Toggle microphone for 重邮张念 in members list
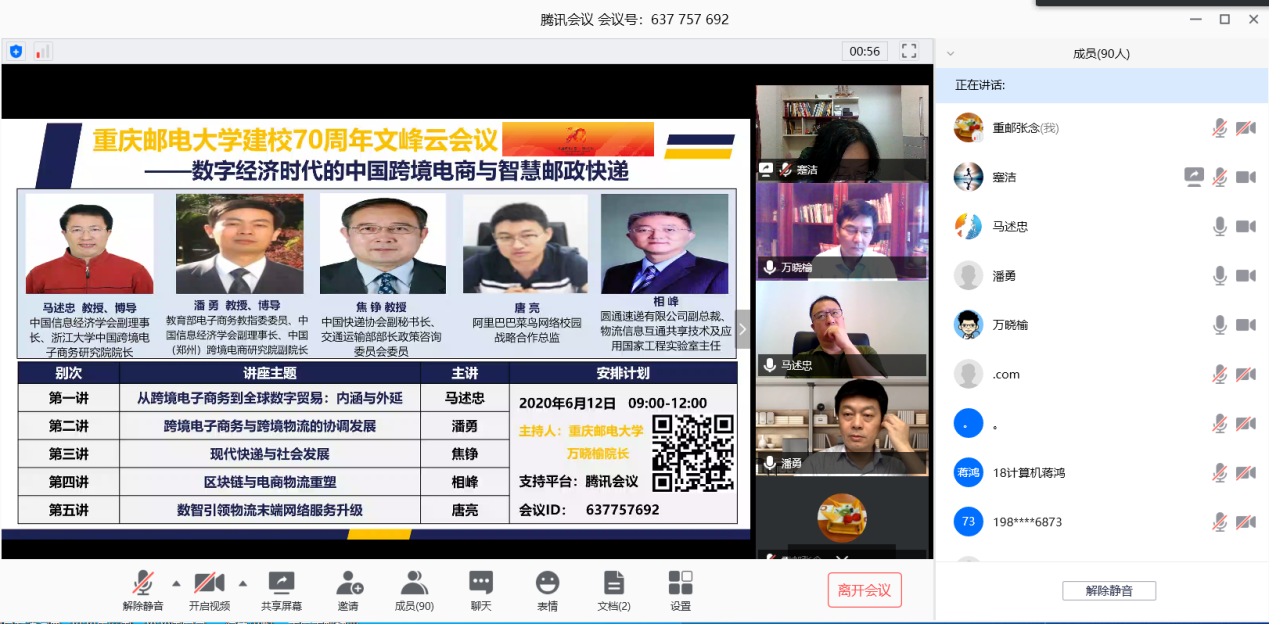1269x624 pixels. [x=1219, y=128]
